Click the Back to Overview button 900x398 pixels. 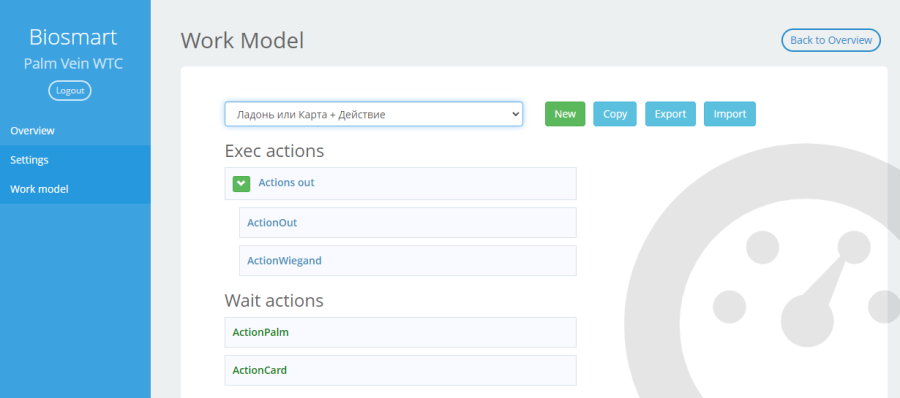pos(831,40)
